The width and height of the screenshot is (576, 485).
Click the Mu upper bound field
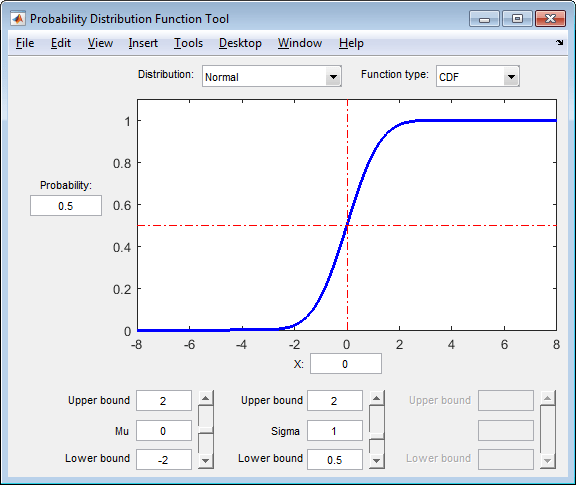[x=164, y=400]
